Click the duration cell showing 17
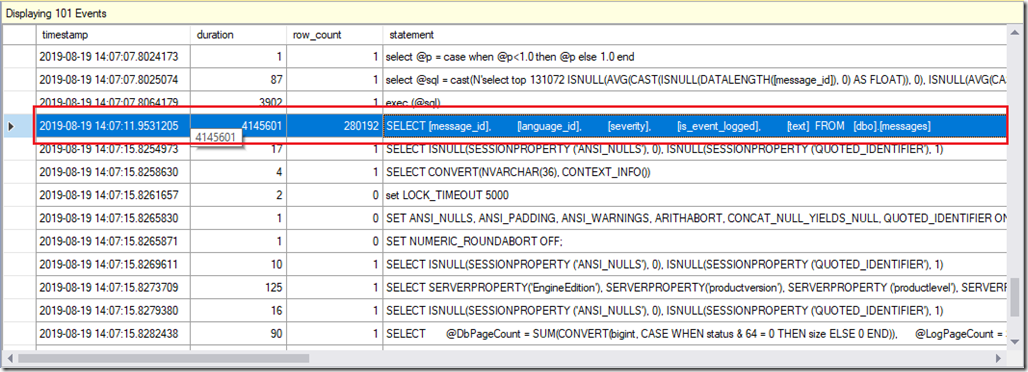Screen dimensions: 1028x372 click(239, 149)
